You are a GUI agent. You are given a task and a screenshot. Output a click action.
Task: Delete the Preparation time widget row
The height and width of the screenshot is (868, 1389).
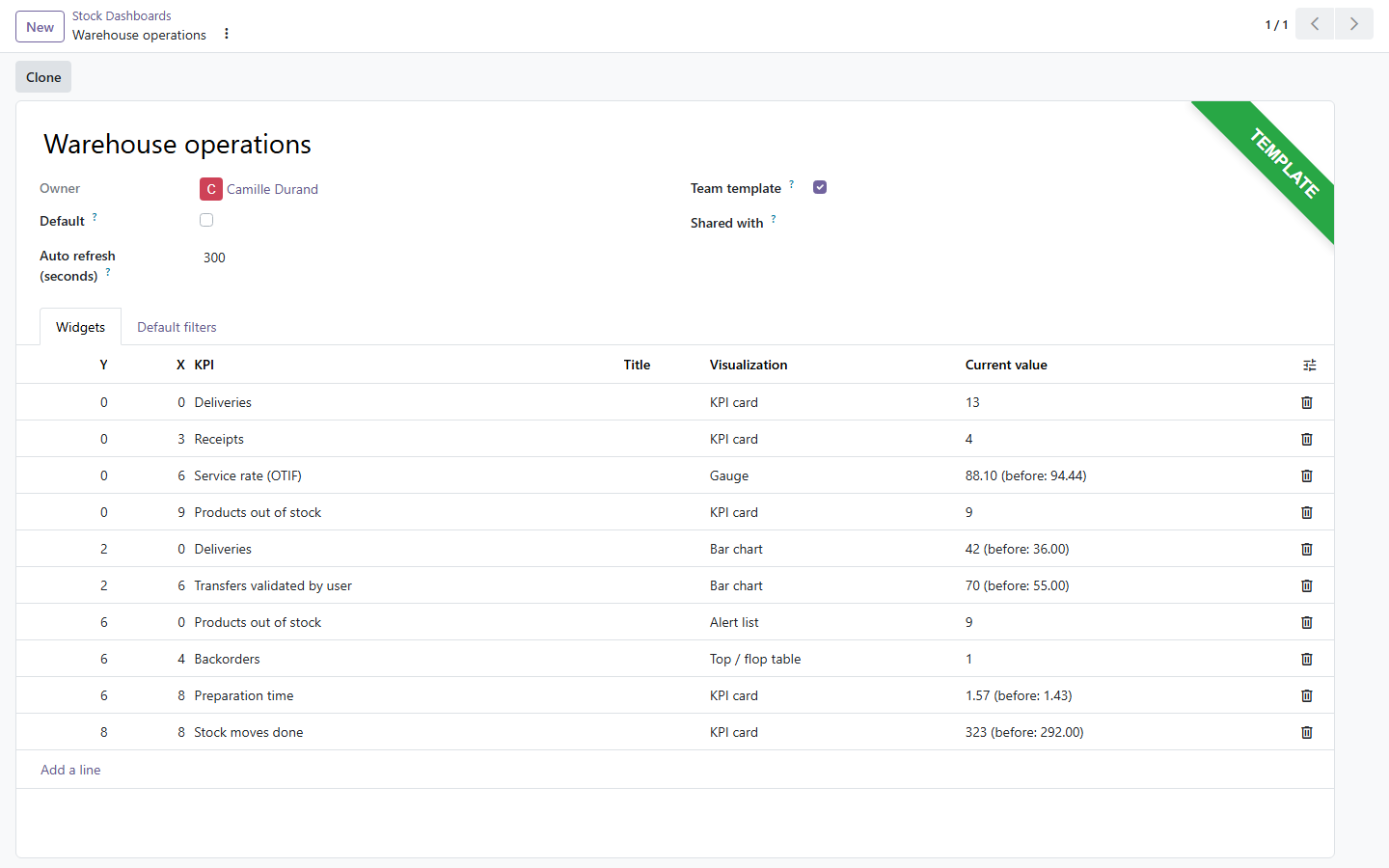coord(1307,695)
